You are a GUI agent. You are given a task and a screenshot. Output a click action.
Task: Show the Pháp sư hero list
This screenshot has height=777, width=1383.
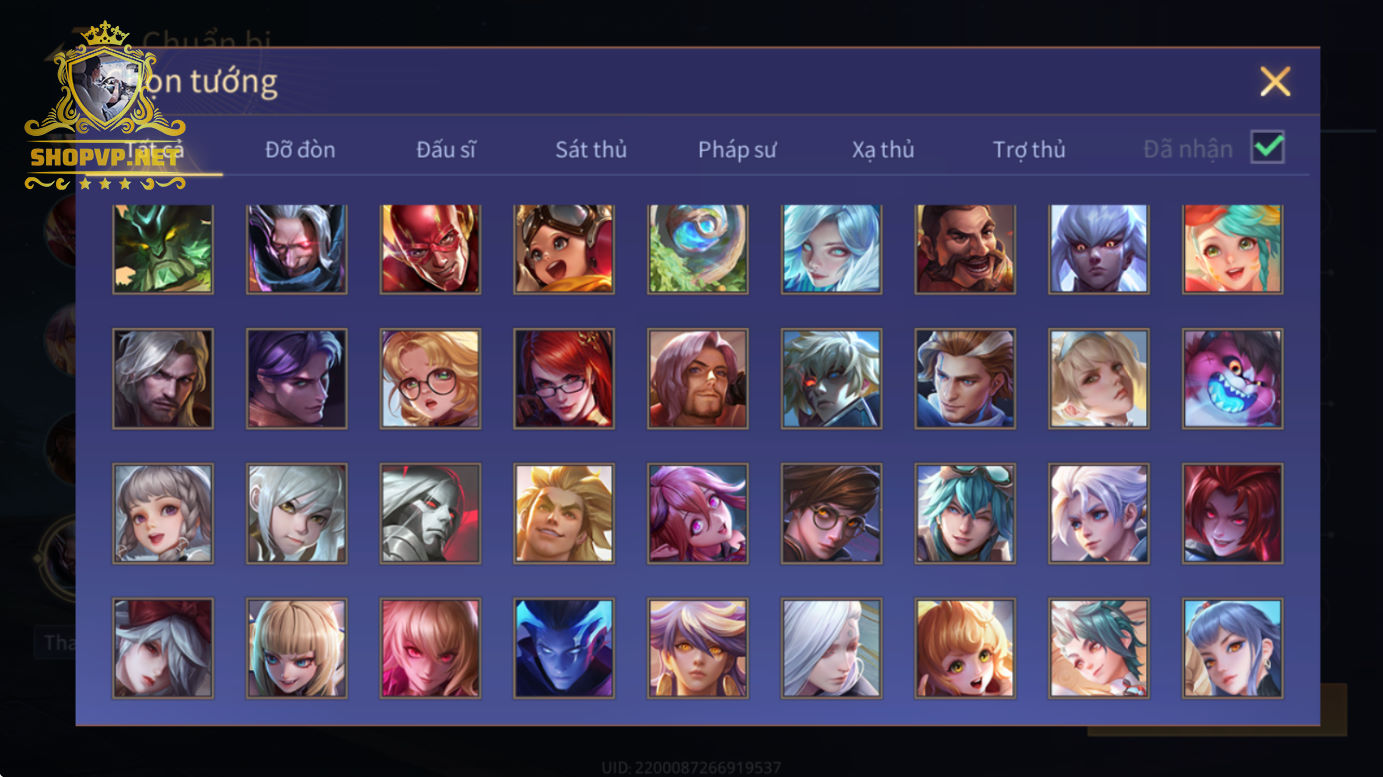click(x=737, y=150)
